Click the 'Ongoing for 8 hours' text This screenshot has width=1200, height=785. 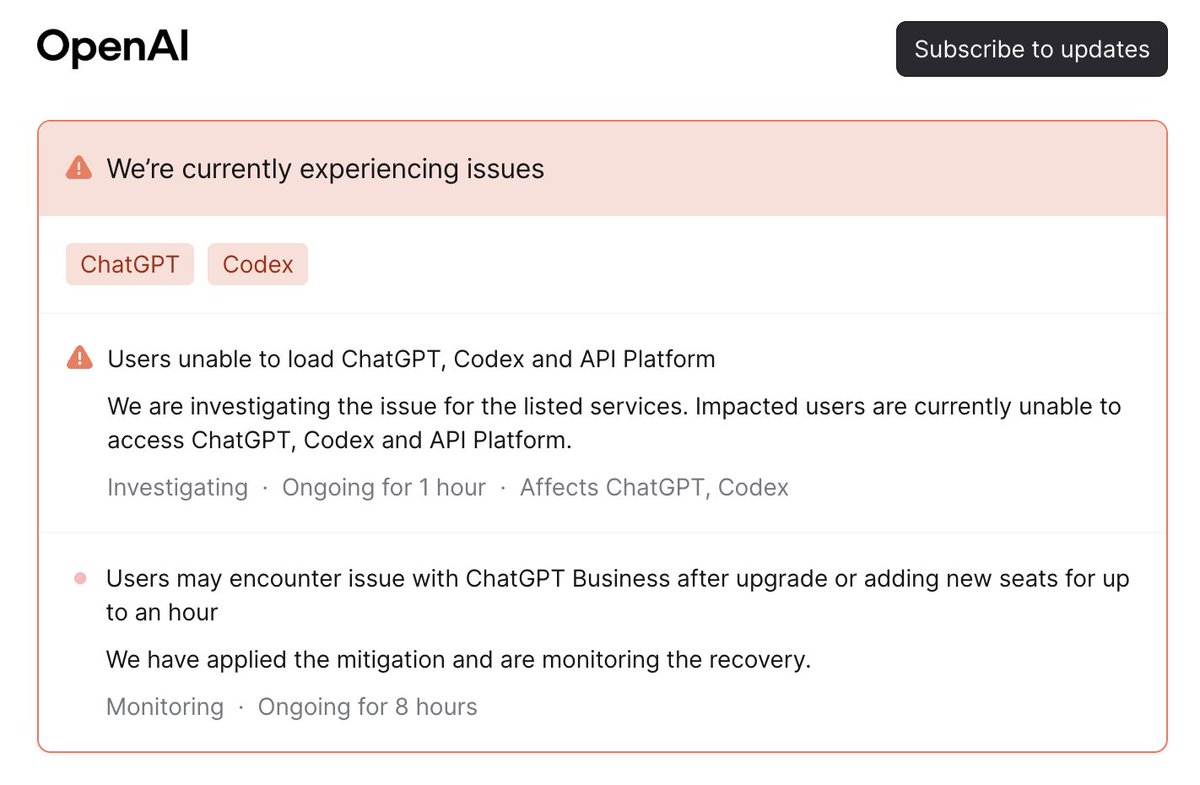pyautogui.click(x=368, y=707)
